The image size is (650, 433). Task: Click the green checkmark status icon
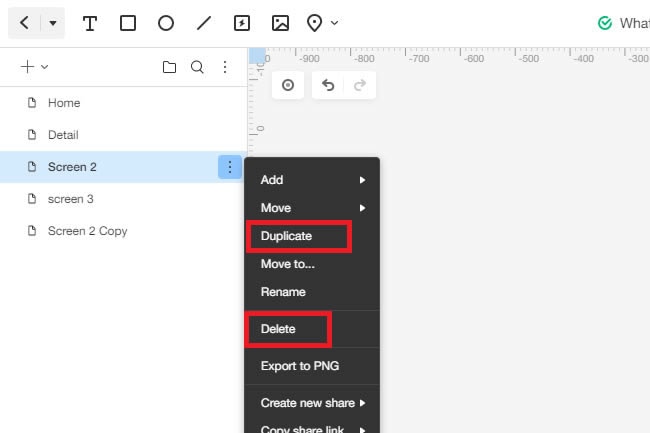pyautogui.click(x=605, y=23)
